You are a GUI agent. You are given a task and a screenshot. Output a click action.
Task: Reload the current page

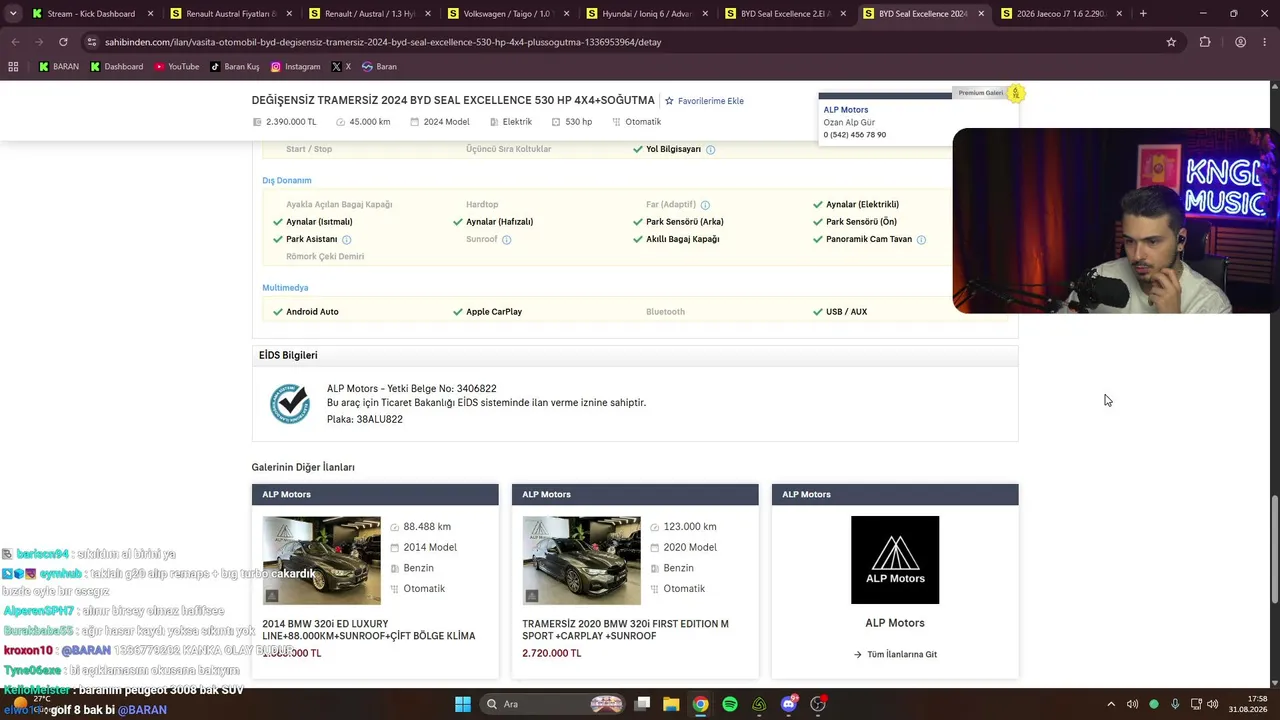click(63, 42)
